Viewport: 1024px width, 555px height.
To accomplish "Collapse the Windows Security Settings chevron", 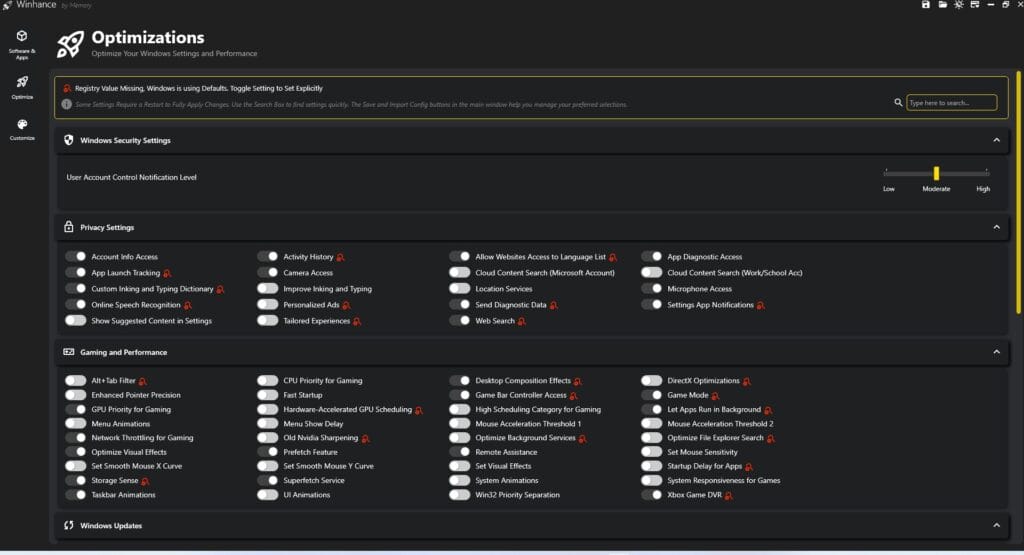I will 996,141.
